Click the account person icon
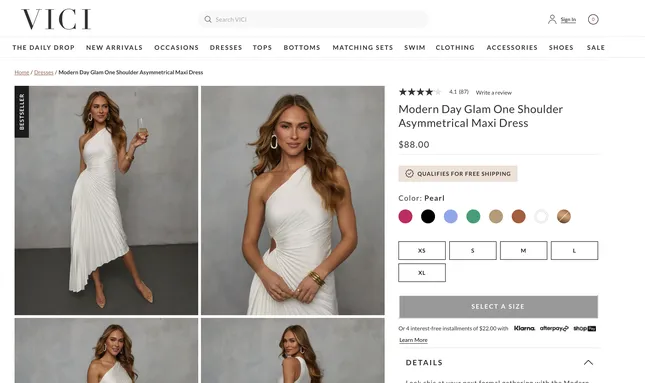This screenshot has width=645, height=383. 552,19
